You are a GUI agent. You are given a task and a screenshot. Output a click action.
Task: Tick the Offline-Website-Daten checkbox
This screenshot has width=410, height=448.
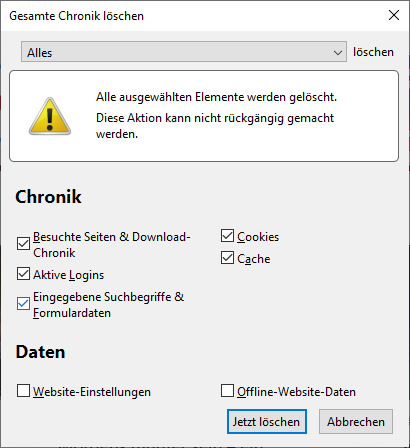[x=227, y=391]
